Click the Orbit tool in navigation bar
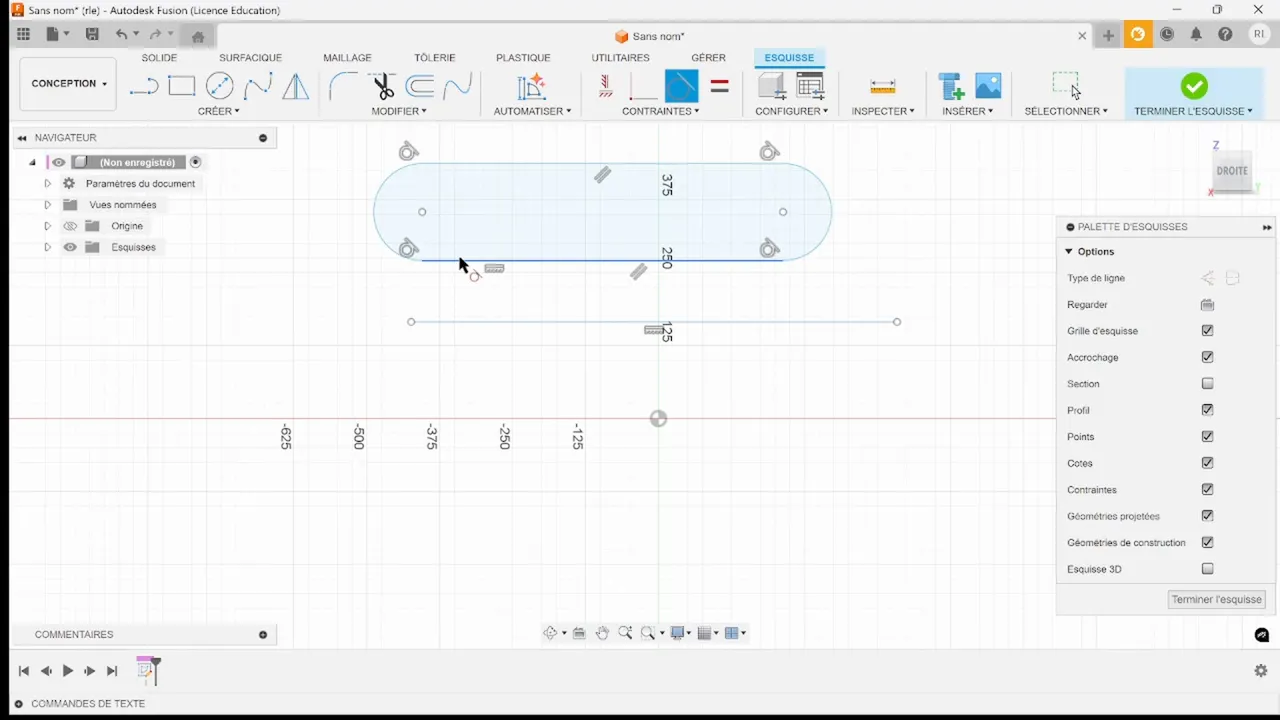The image size is (1280, 720). (550, 633)
